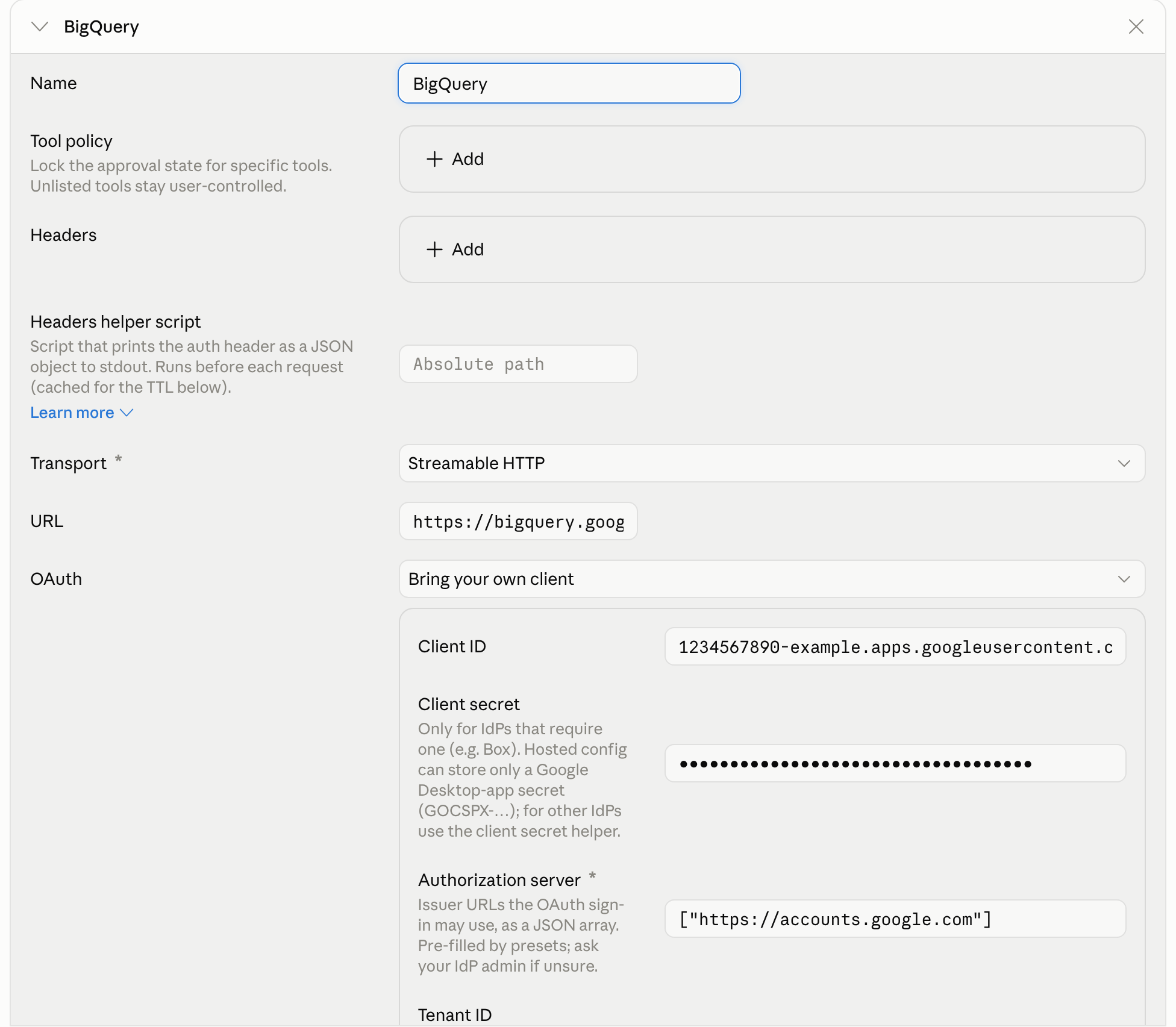Click the URL label
Screen dimensions: 1176x1027
pos(47,521)
